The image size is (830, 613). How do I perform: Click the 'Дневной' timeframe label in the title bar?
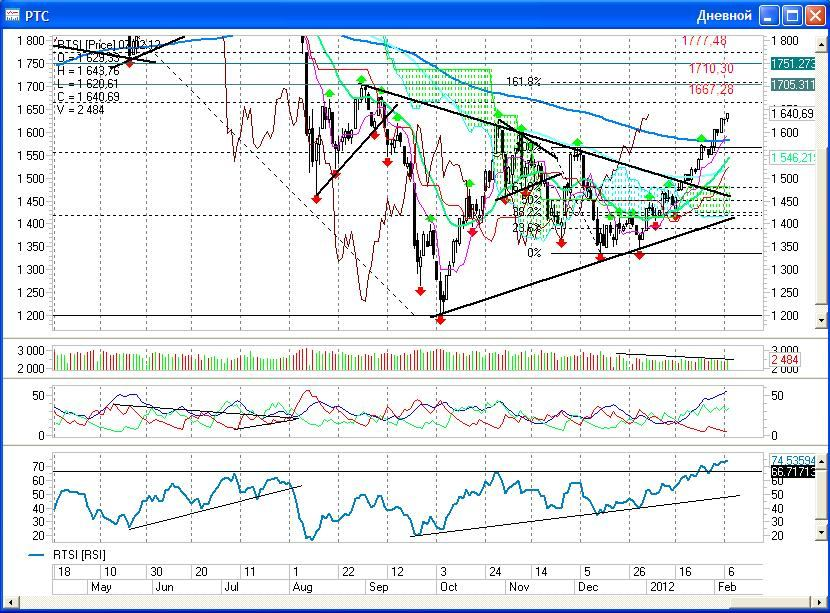click(x=724, y=16)
